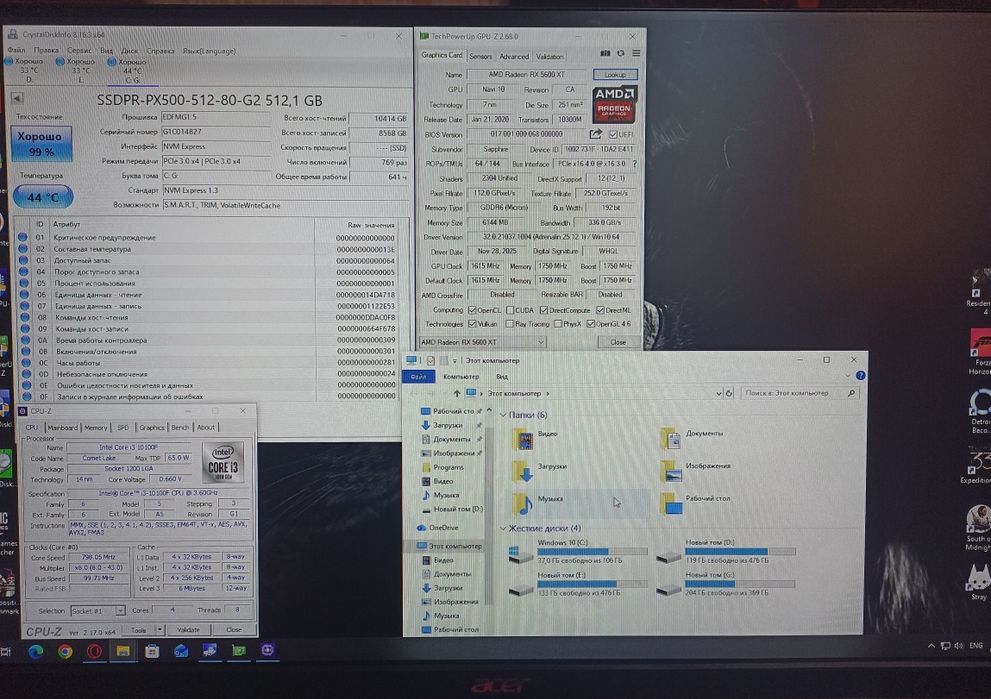Collapse the Папки (6) group
Image resolution: width=991 pixels, height=699 pixels.
503,415
